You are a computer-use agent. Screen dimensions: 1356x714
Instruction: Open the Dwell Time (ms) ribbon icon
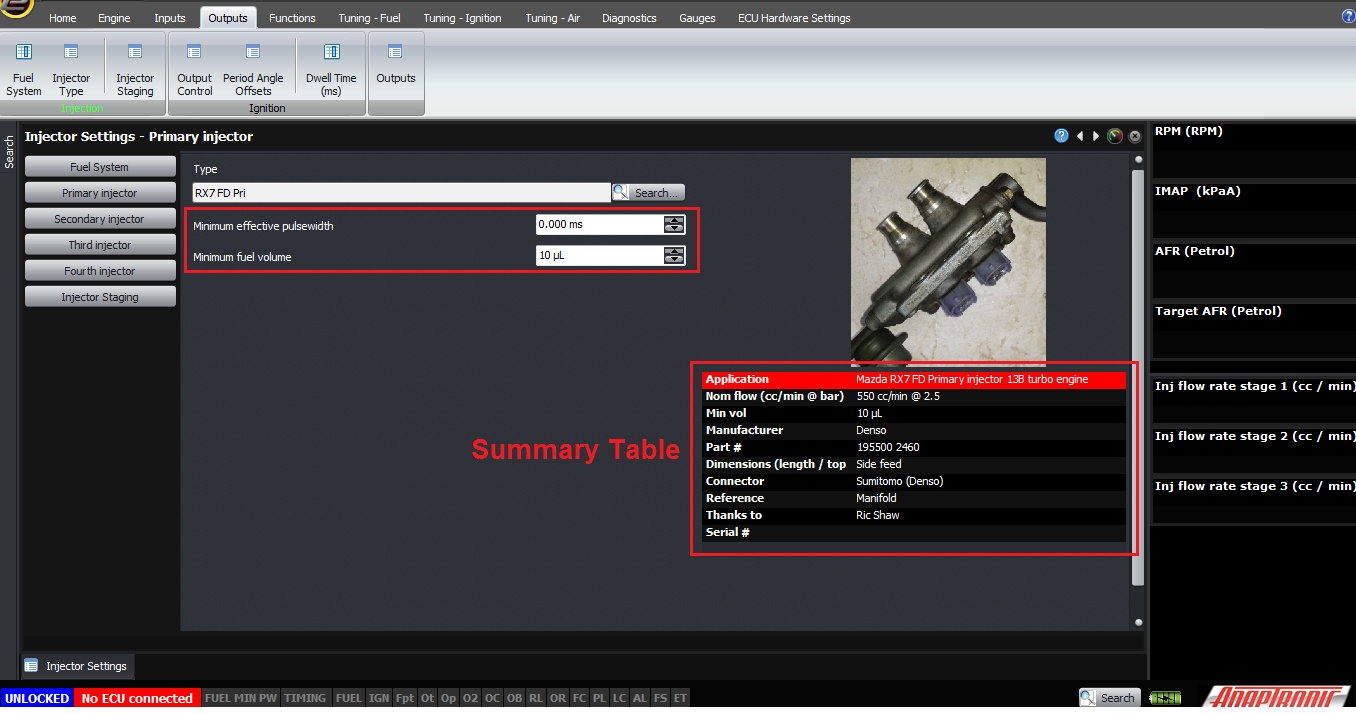click(331, 69)
